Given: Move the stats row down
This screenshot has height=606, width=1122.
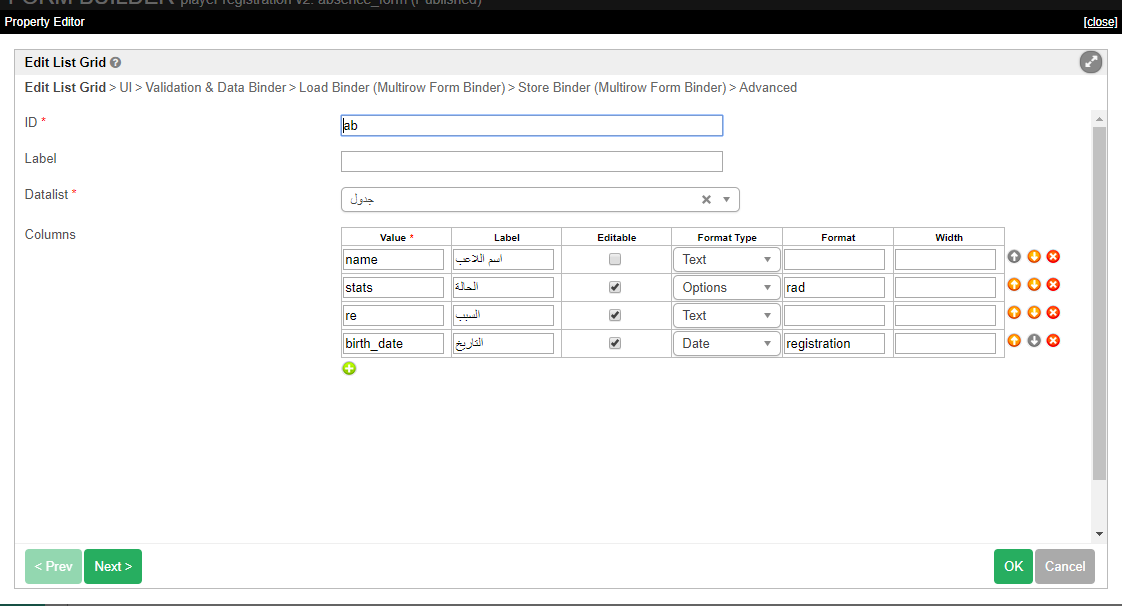Looking at the screenshot, I should pyautogui.click(x=1034, y=285).
